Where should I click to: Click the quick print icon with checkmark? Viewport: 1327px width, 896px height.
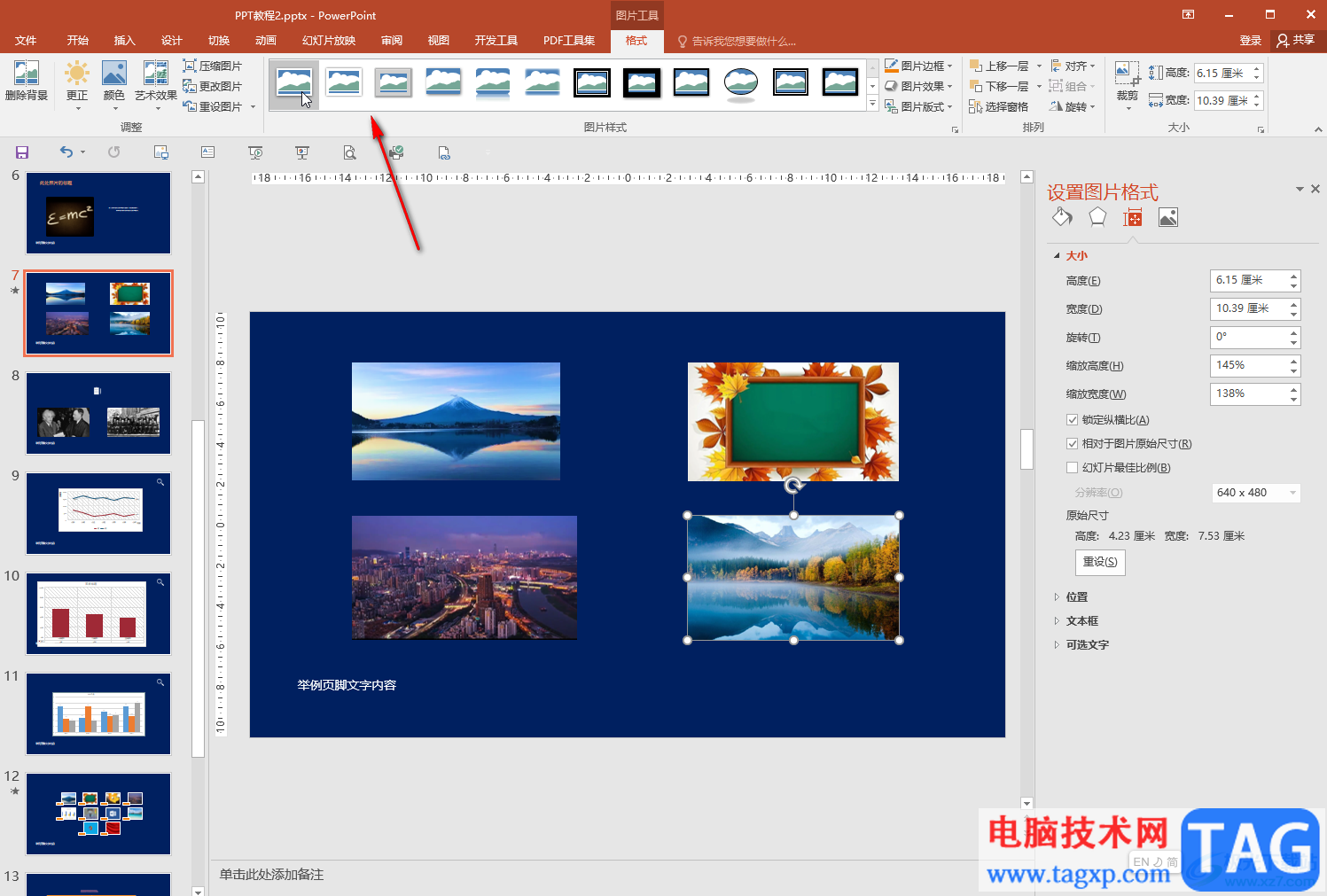tap(396, 152)
